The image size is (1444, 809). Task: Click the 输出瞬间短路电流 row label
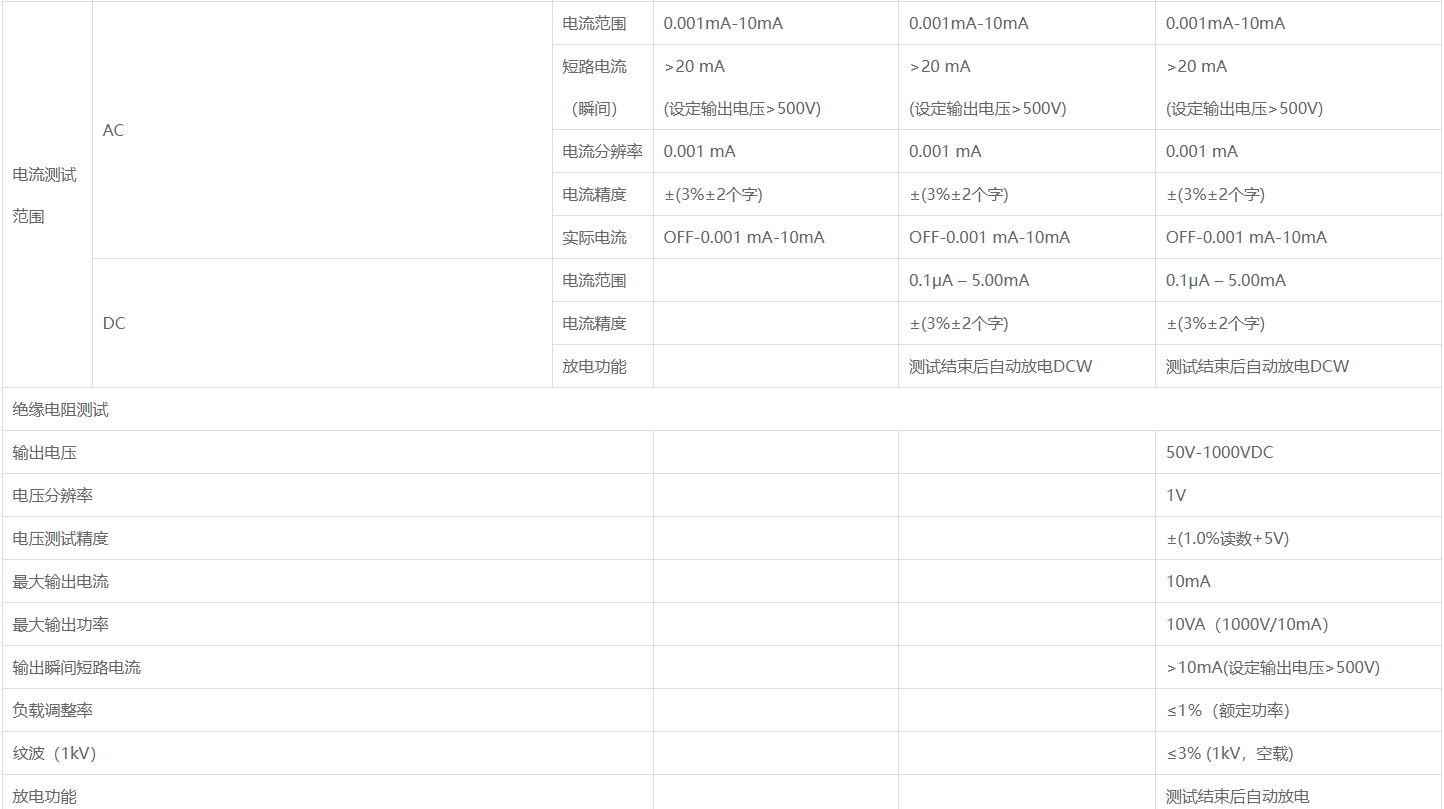point(77,667)
